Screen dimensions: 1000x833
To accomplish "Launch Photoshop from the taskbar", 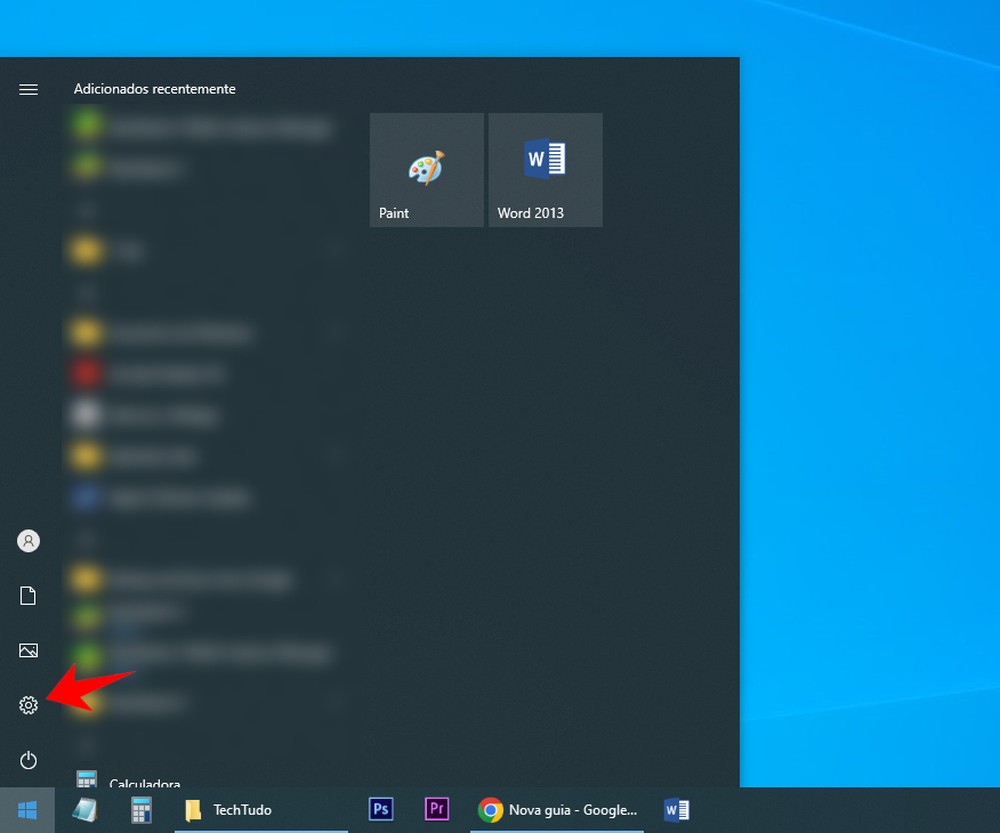I will (x=381, y=809).
